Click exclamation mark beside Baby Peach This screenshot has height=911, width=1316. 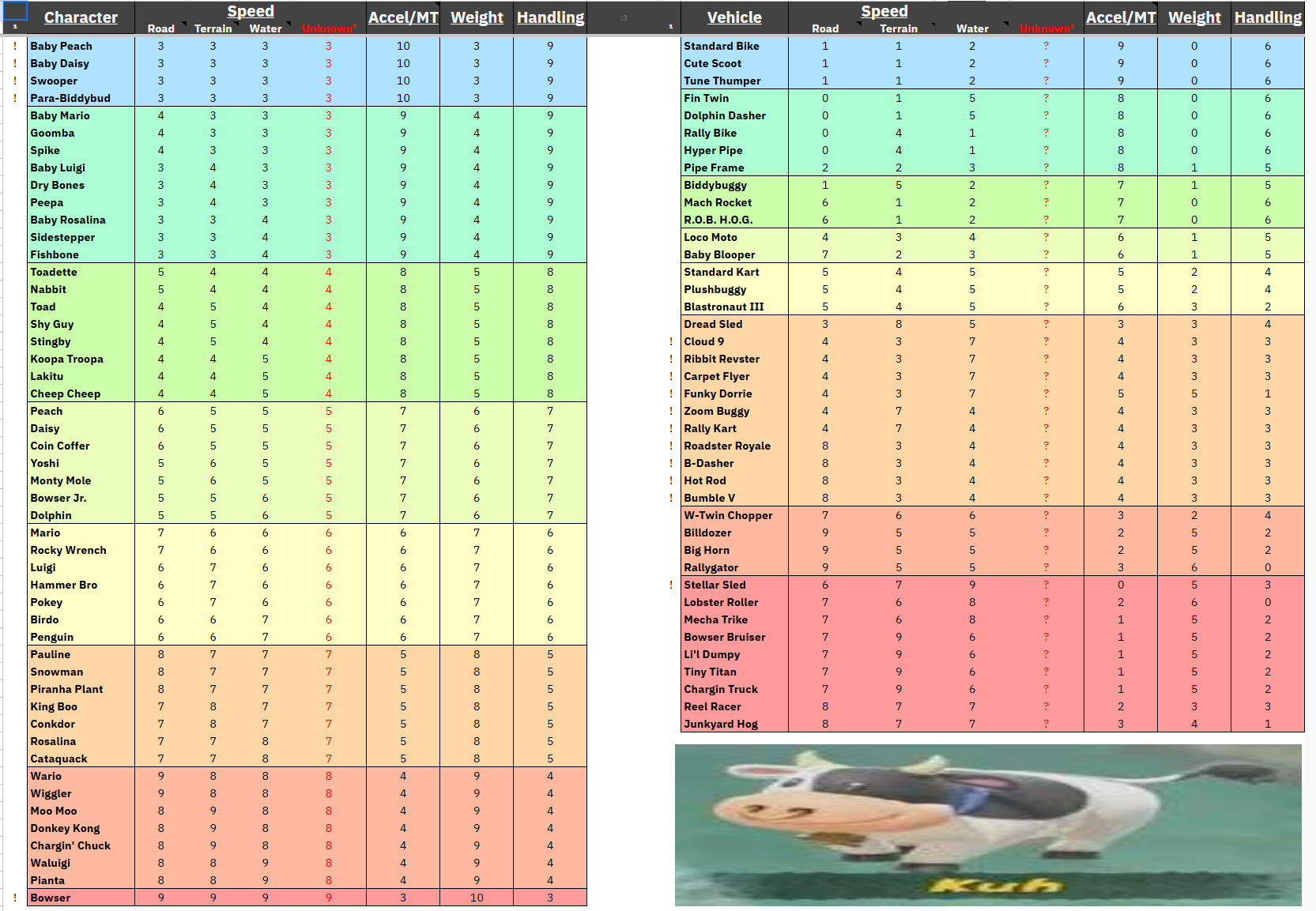pyautogui.click(x=15, y=46)
